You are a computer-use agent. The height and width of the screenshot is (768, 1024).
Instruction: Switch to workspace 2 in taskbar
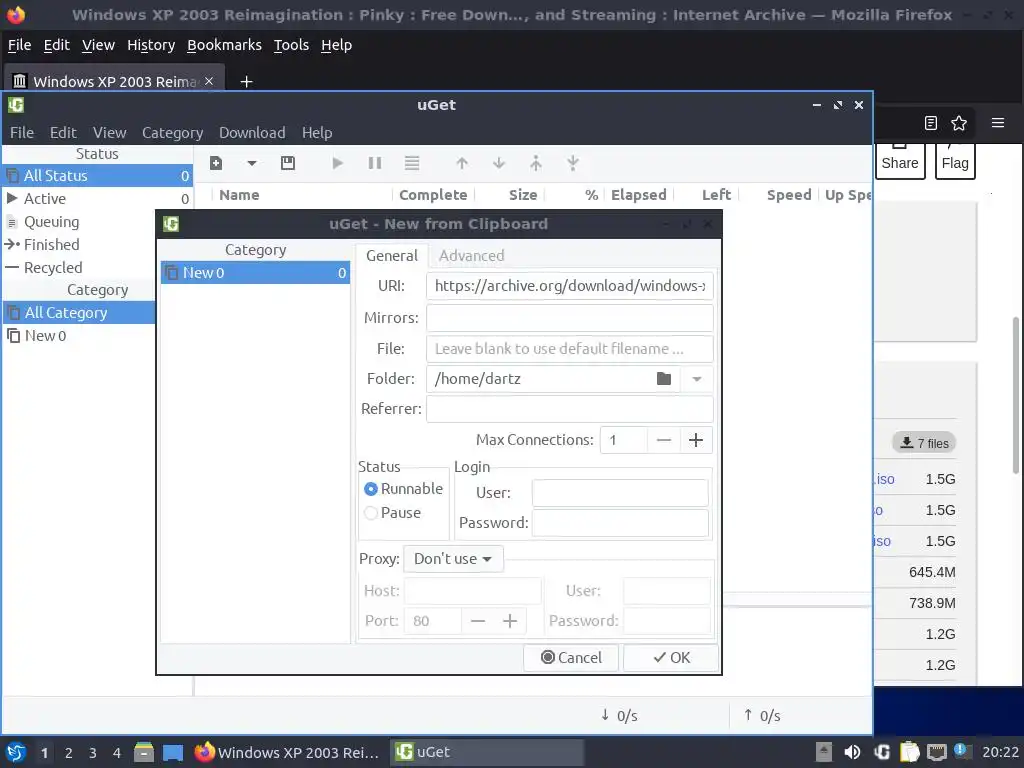point(69,753)
